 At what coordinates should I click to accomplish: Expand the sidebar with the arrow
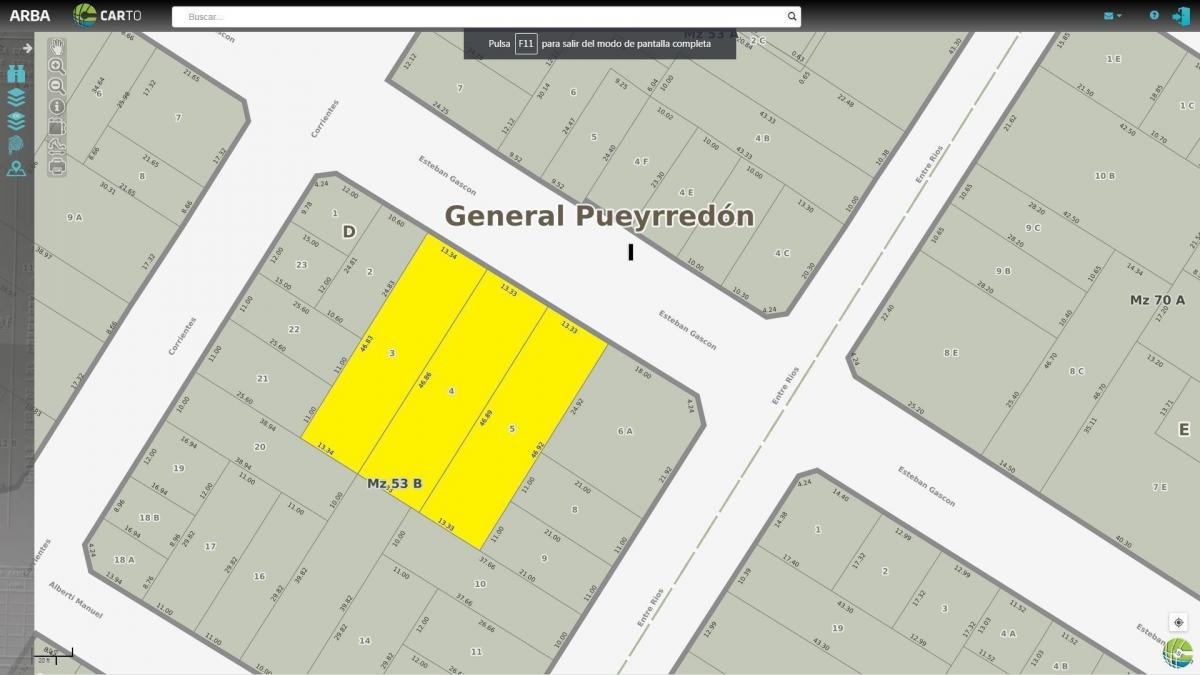tap(28, 48)
